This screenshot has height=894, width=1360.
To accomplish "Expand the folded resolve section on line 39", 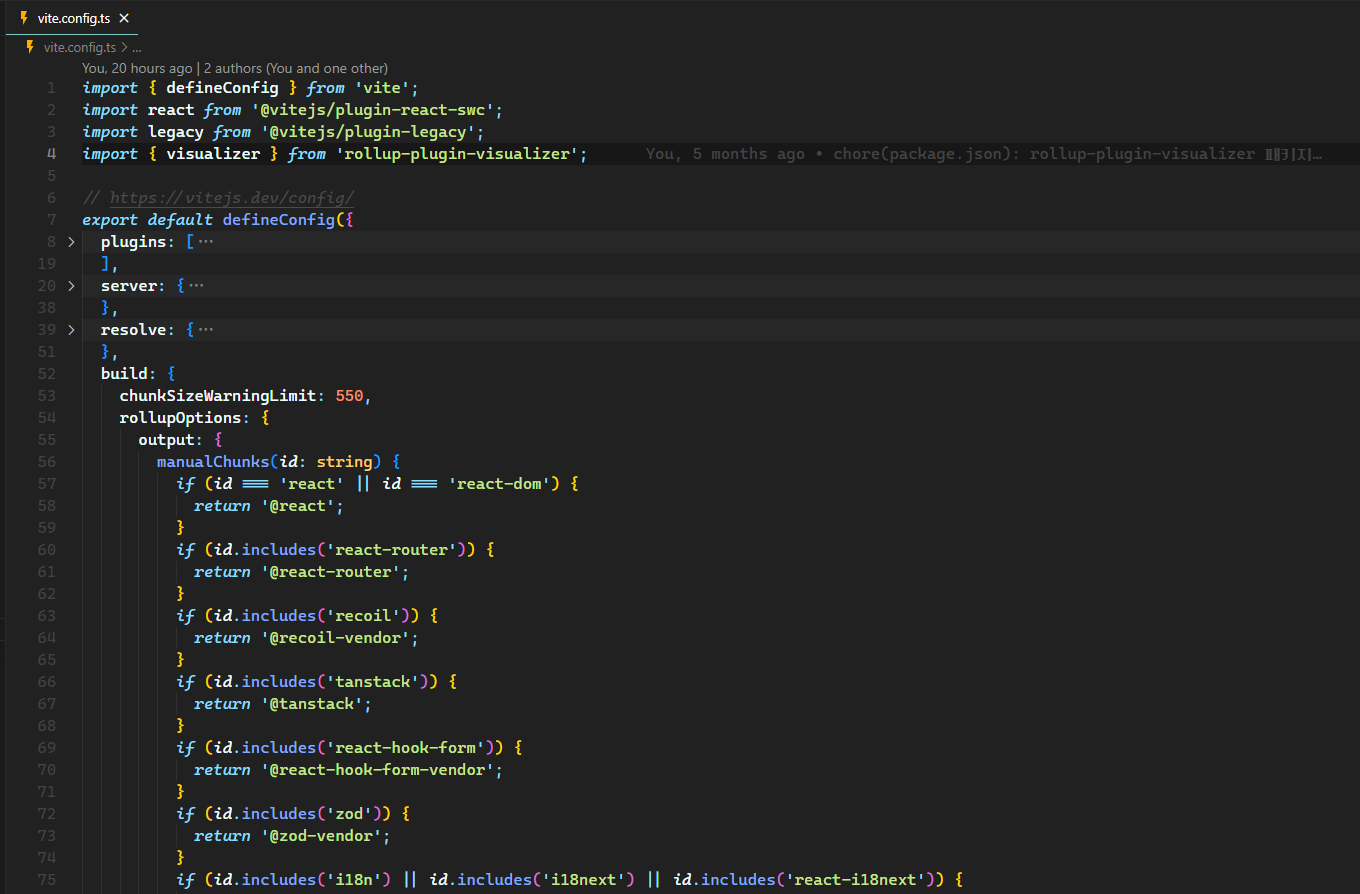I will [69, 329].
